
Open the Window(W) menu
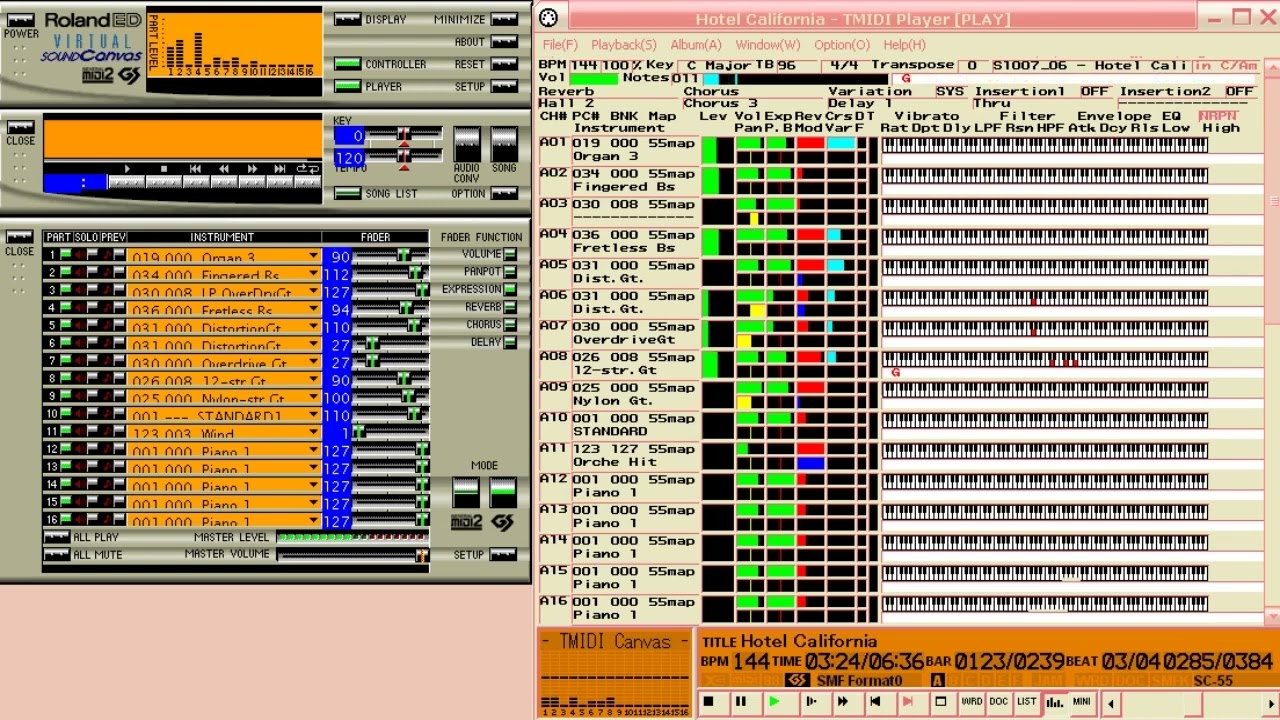click(767, 45)
